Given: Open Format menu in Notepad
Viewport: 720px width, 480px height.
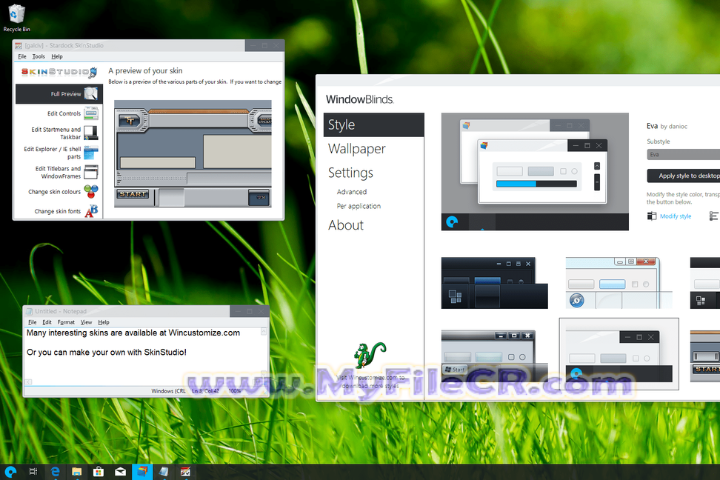Looking at the screenshot, I should coord(66,322).
